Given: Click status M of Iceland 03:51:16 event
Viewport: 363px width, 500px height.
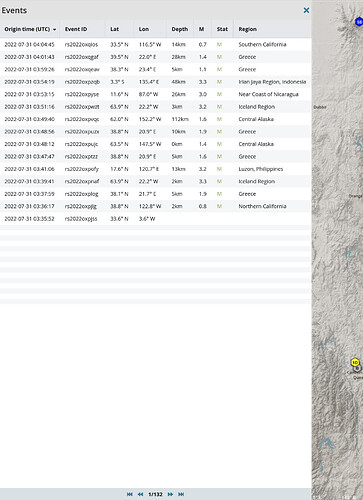Looking at the screenshot, I should point(219,107).
